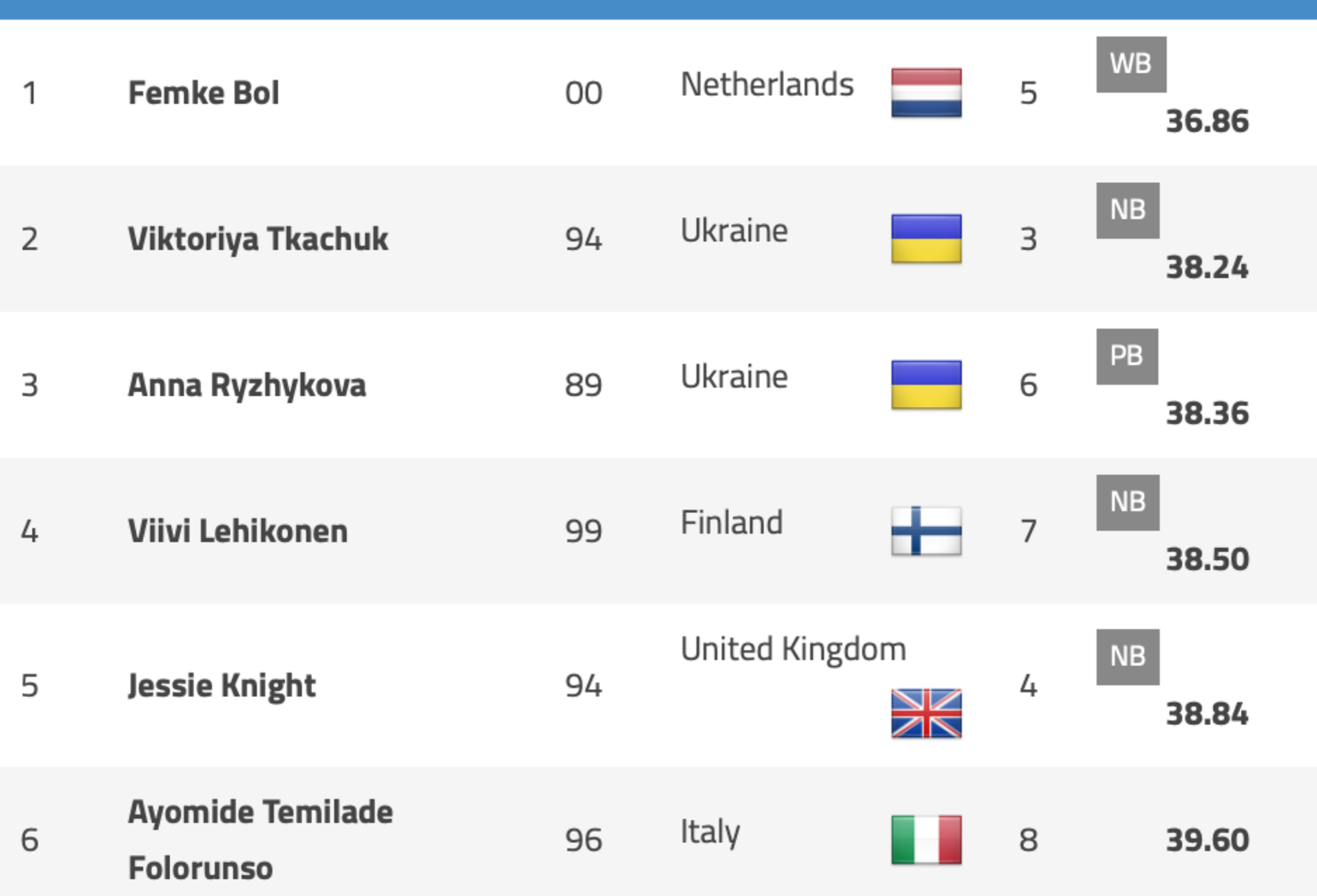Click the NB badge above 38.50

(1128, 503)
